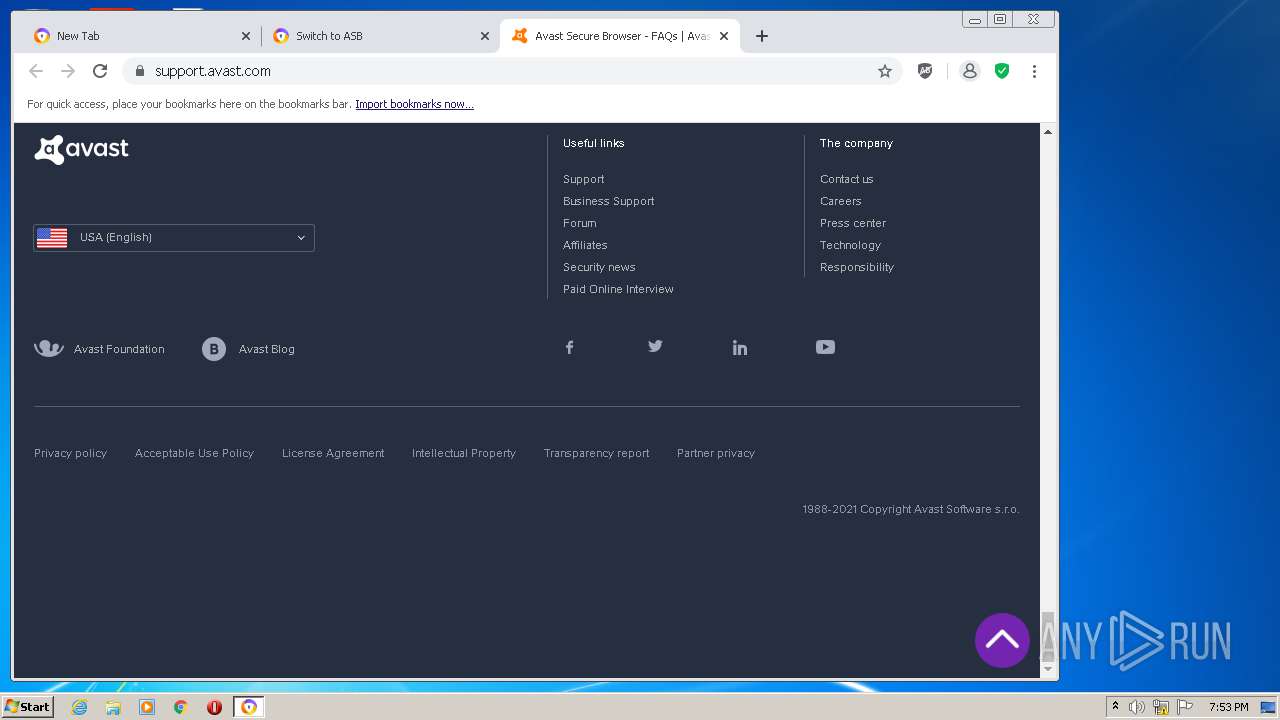Click the address bar showing support.avast.com

coord(510,71)
